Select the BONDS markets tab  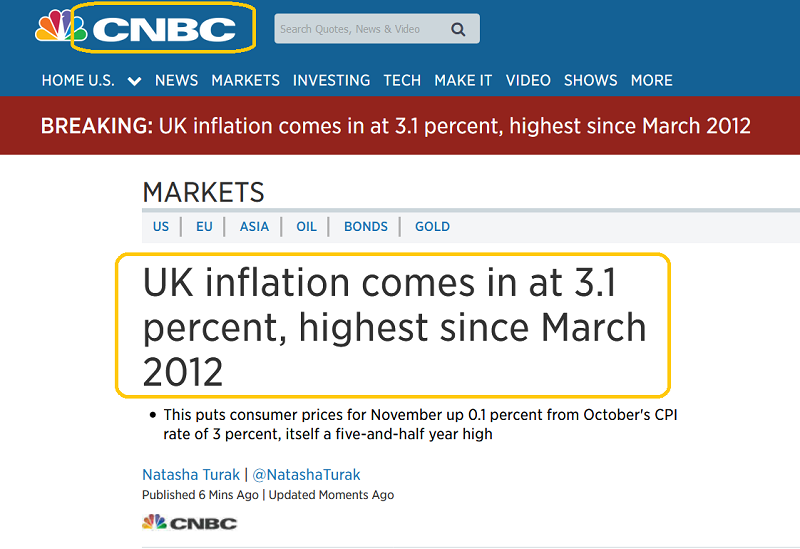365,226
